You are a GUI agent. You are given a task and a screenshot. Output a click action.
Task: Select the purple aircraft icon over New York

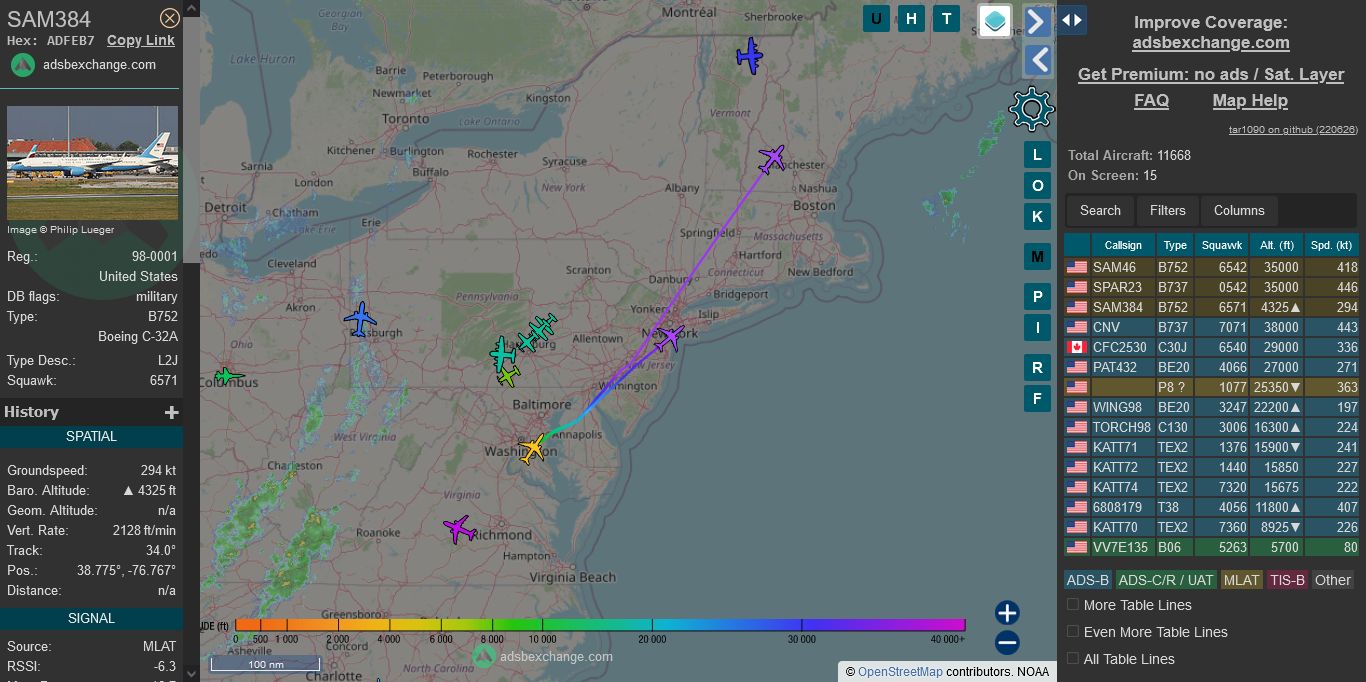point(669,338)
